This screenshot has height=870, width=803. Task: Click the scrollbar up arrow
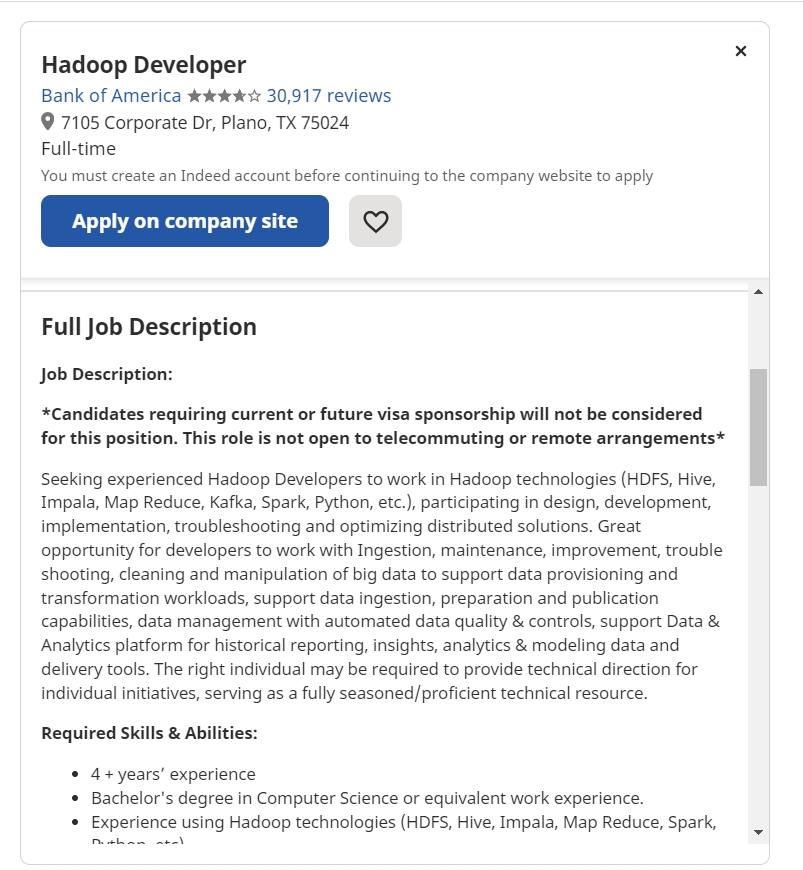[757, 292]
